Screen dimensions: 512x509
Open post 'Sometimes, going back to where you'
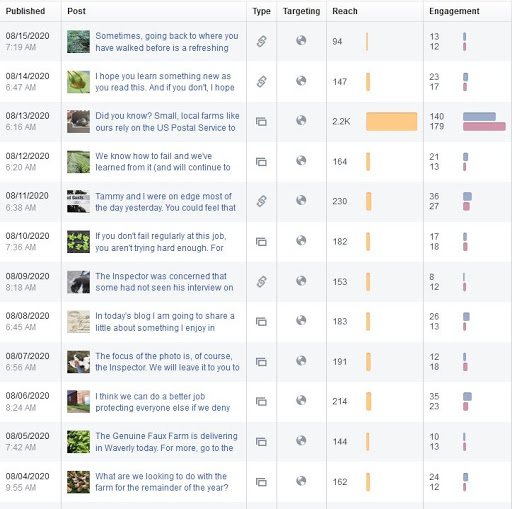[167, 42]
